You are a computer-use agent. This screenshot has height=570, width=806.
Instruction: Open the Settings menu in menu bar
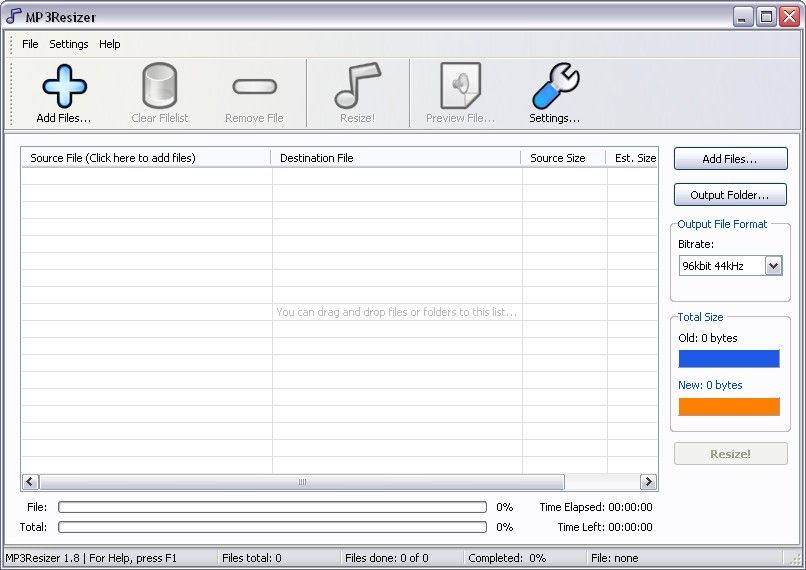coord(69,44)
